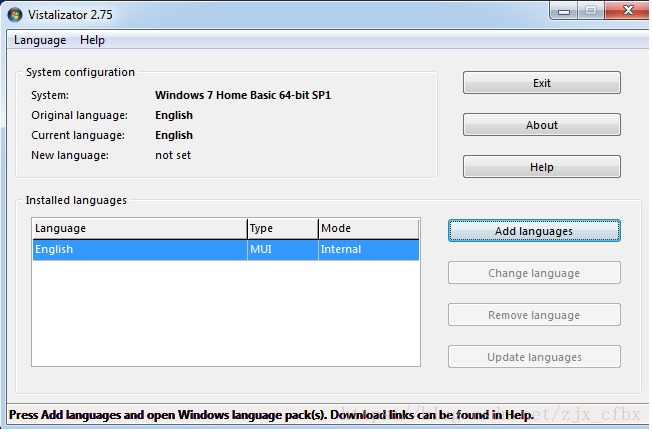This screenshot has width=652, height=434.
Task: Sort by the Language column header
Action: [x=140, y=229]
